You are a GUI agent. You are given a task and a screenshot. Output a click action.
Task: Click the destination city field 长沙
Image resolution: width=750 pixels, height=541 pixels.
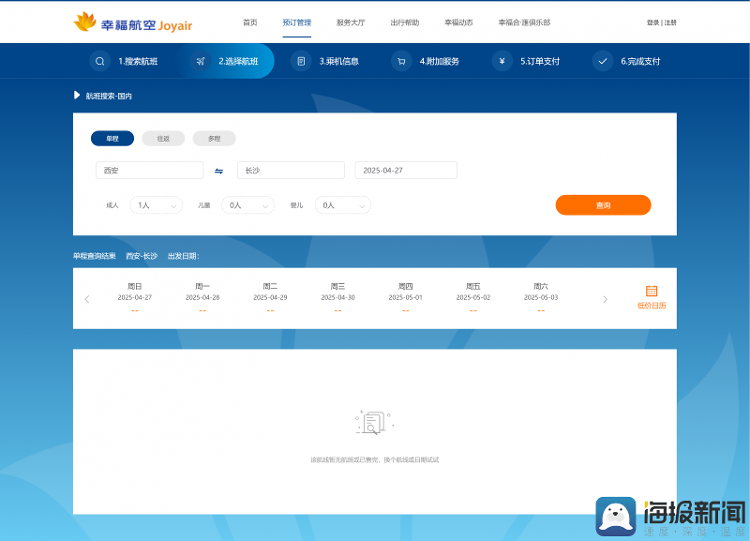(291, 170)
